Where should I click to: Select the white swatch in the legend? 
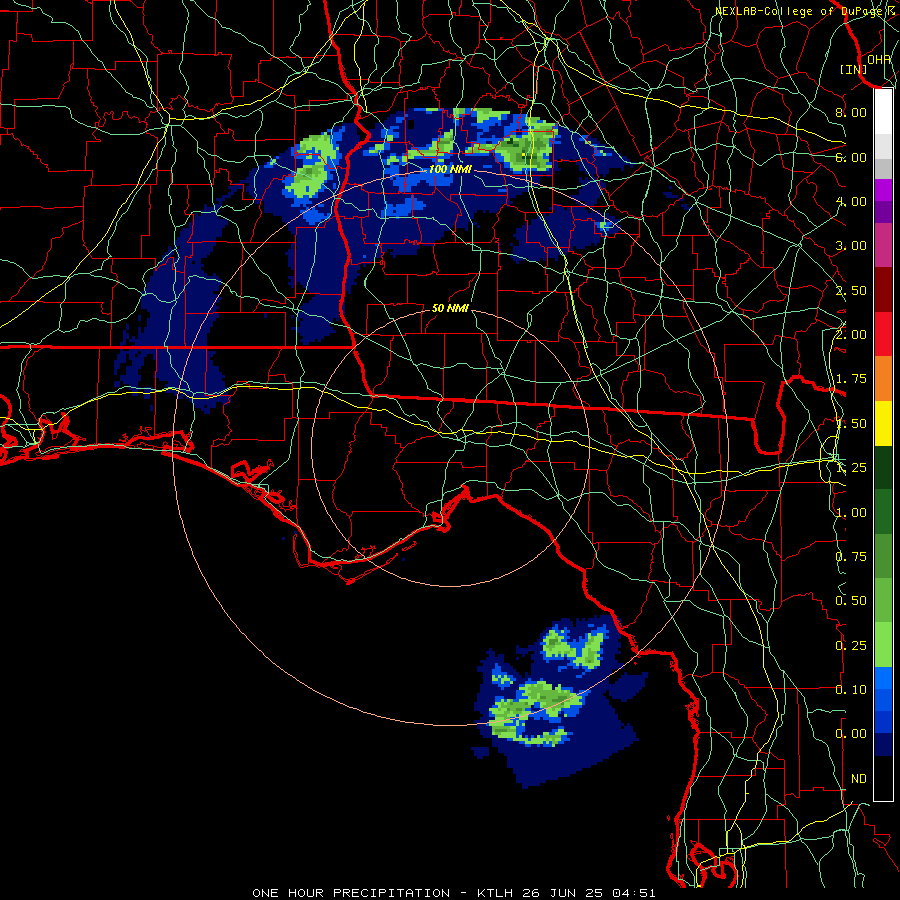click(883, 112)
